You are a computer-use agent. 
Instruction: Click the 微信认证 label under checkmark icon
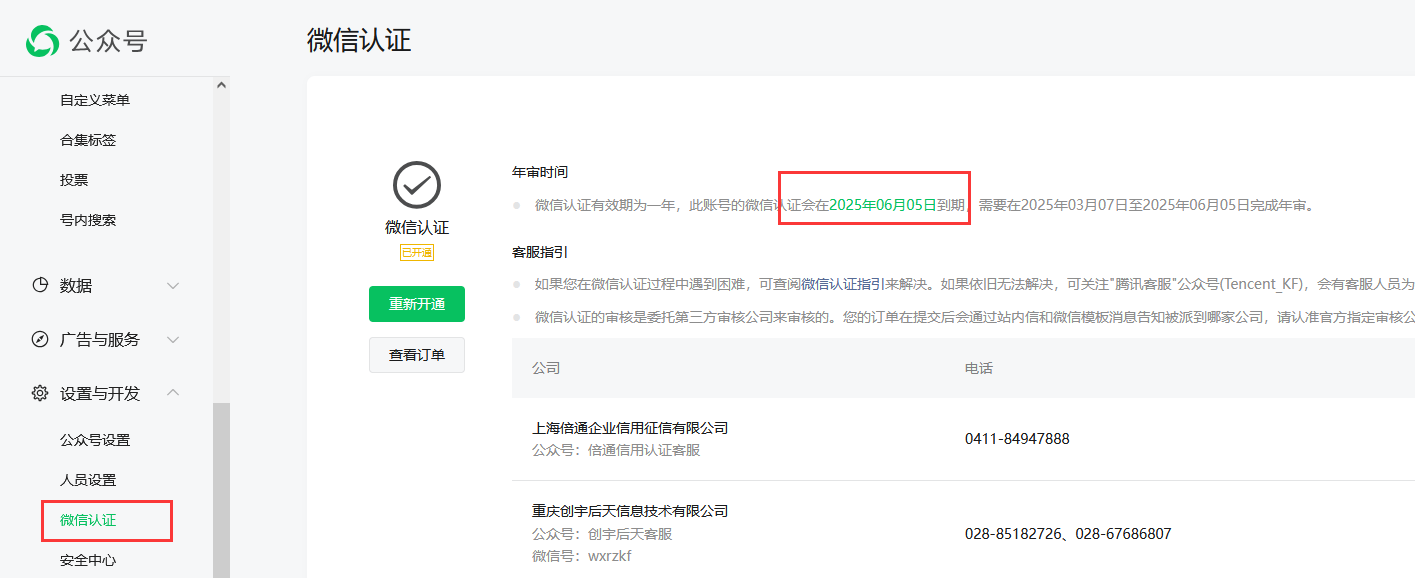point(417,228)
